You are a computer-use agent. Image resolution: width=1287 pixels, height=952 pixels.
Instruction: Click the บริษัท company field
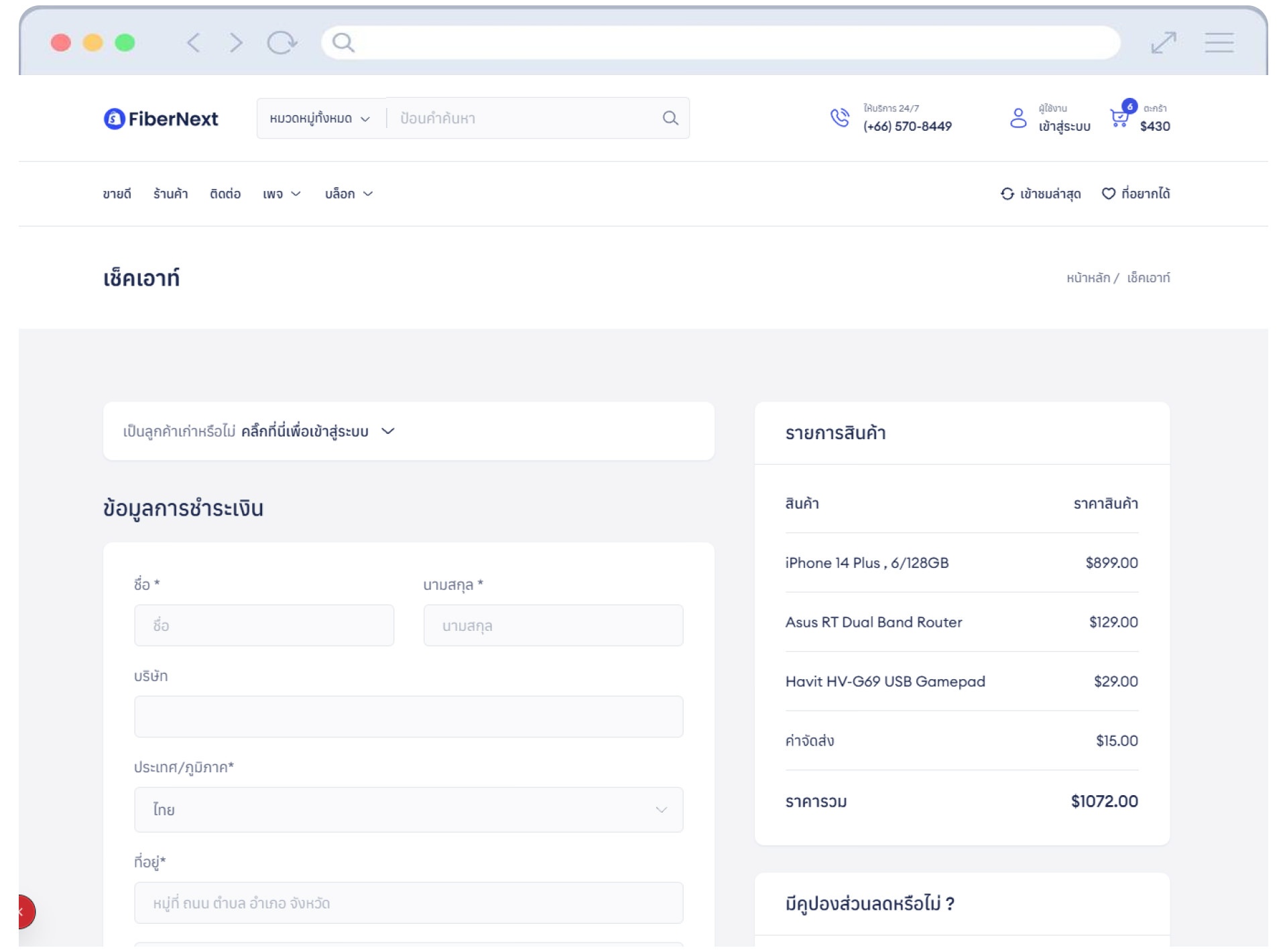tap(409, 717)
